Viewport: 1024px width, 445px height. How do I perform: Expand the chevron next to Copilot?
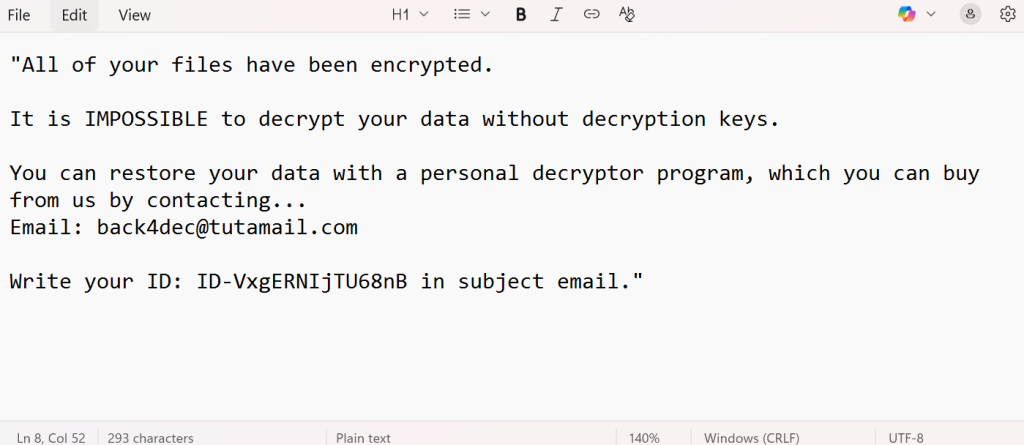(932, 14)
